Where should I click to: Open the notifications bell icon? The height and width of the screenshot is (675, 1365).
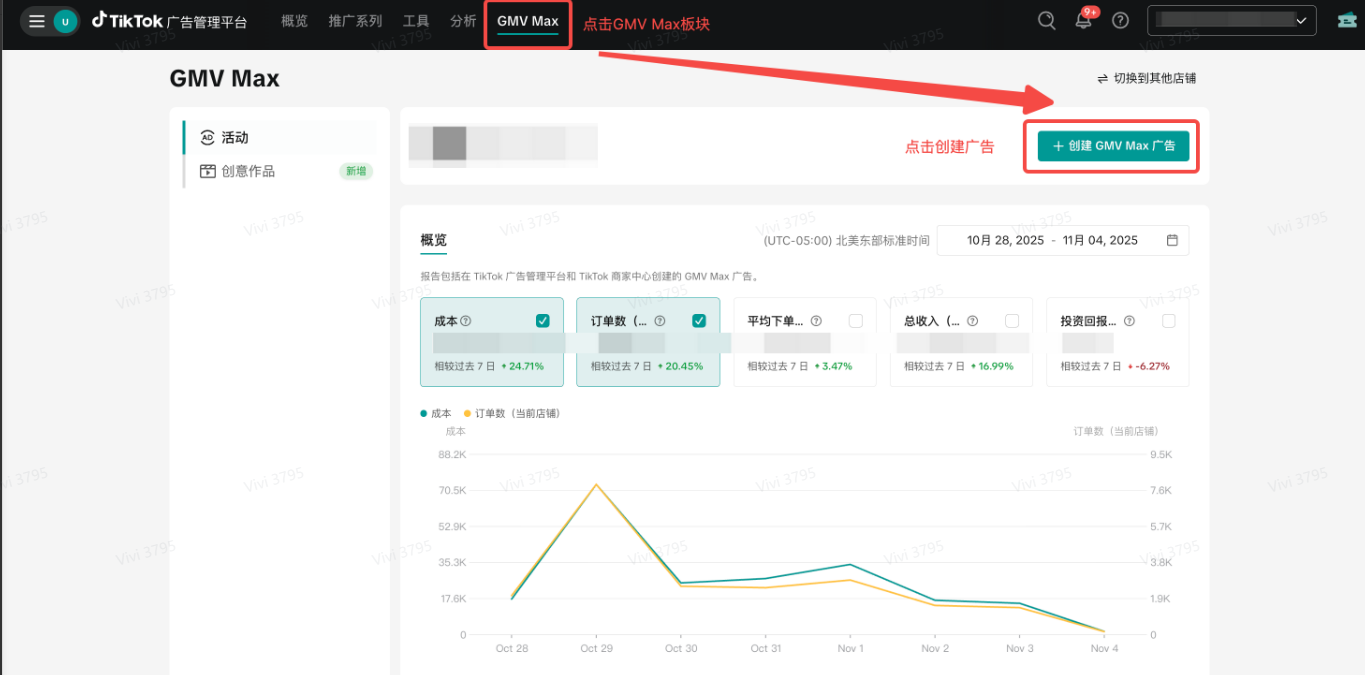pyautogui.click(x=1083, y=19)
